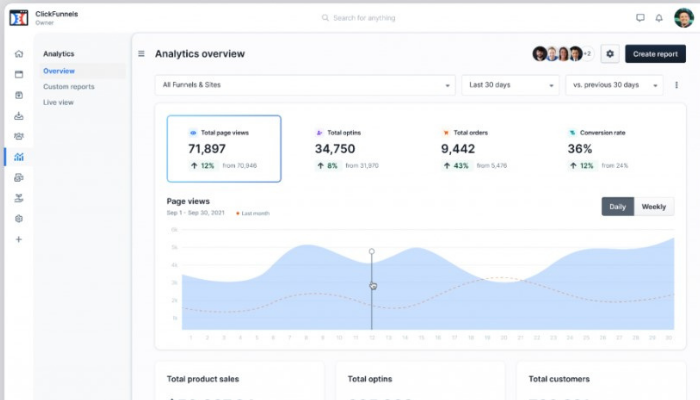Viewport: 700px width, 400px height.
Task: Click the first team member avatar
Action: [539, 54]
